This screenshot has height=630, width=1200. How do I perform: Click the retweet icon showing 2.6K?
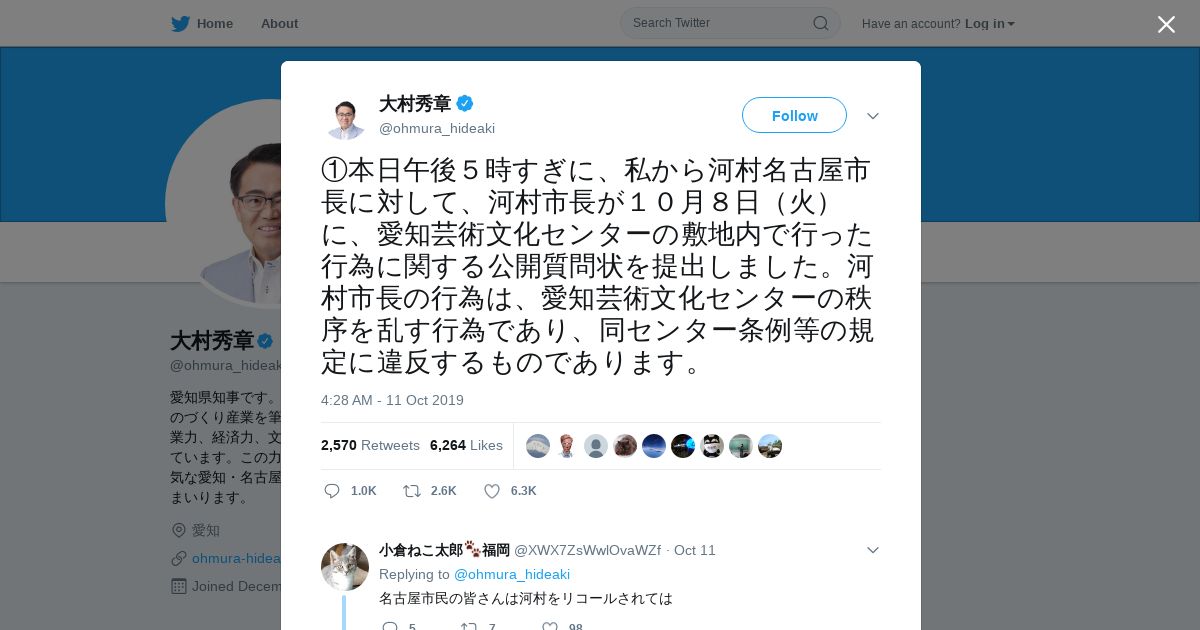pos(411,491)
